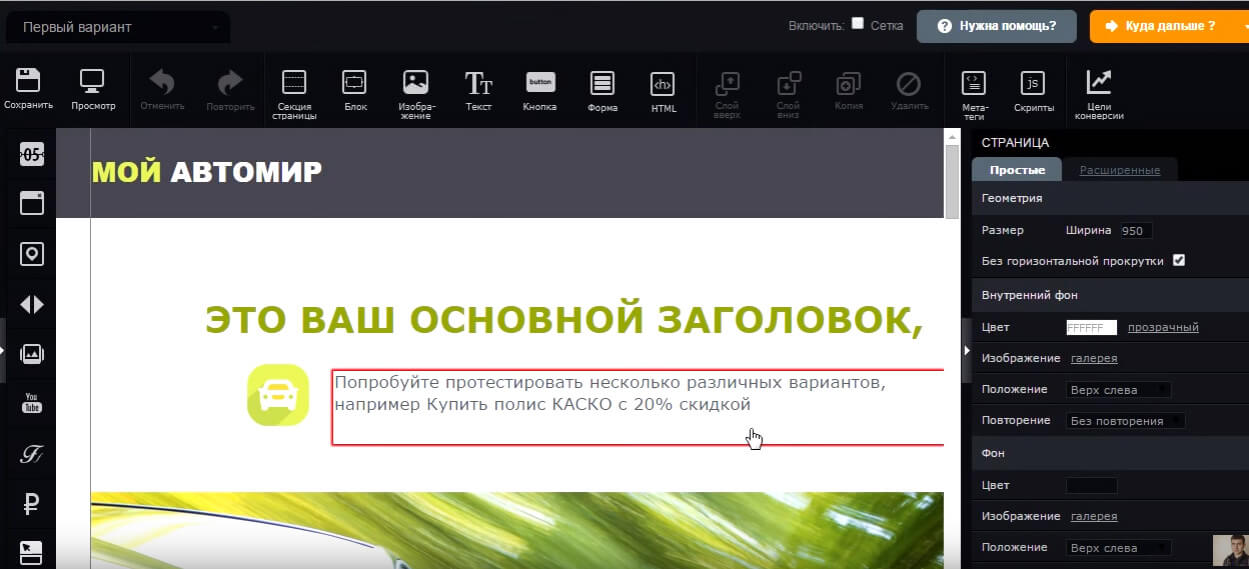Viewport: 1249px width, 569px height.
Task: Click the 'прозрачный' transparent link
Action: 1163,327
